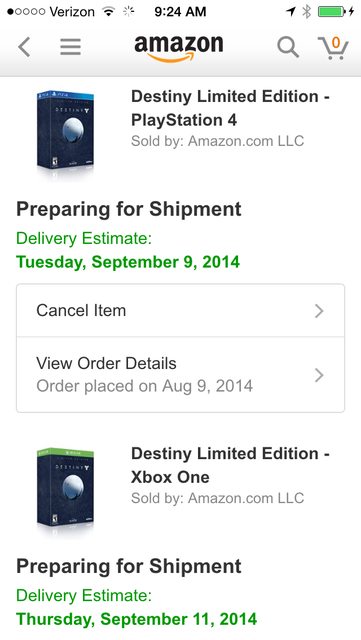This screenshot has width=361, height=640.
Task: Open View Order Details
Action: coord(180,375)
